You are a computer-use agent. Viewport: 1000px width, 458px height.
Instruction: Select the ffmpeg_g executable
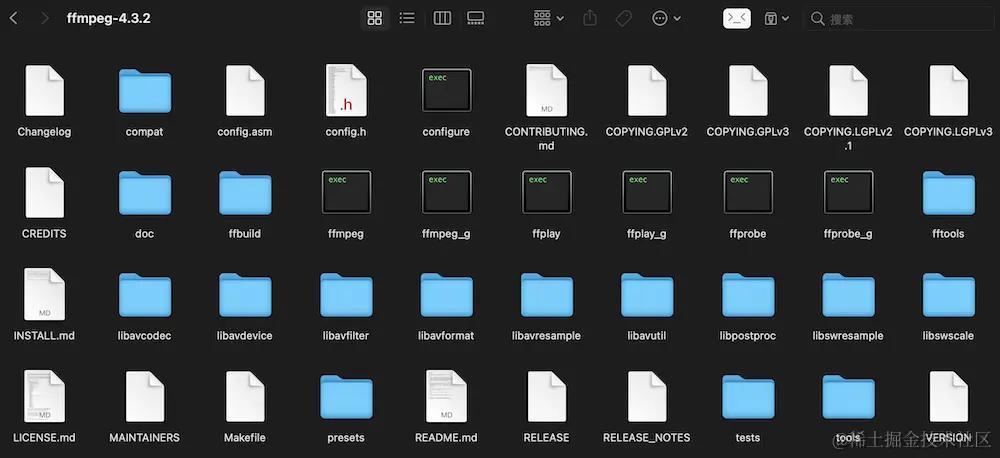click(446, 192)
